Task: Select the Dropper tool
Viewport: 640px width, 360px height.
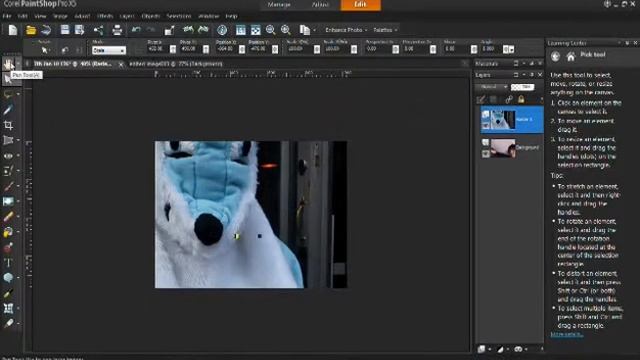Action: coord(8,109)
